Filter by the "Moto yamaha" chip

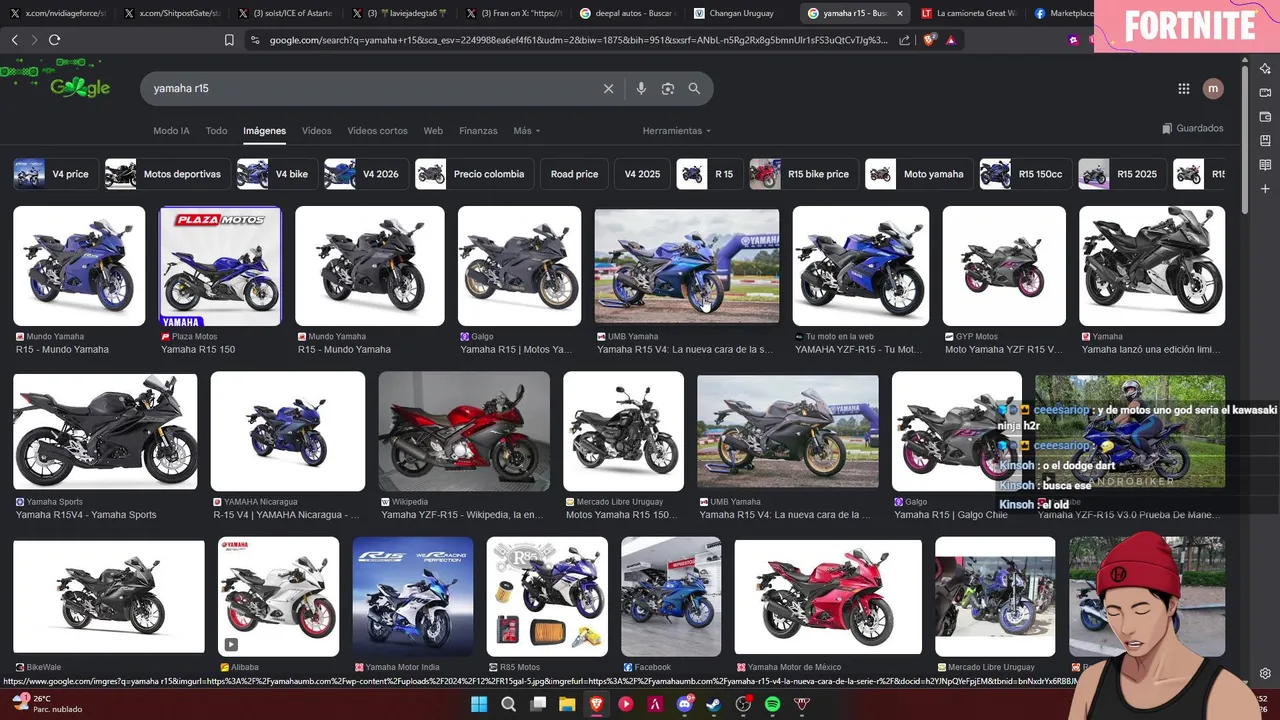[919, 174]
